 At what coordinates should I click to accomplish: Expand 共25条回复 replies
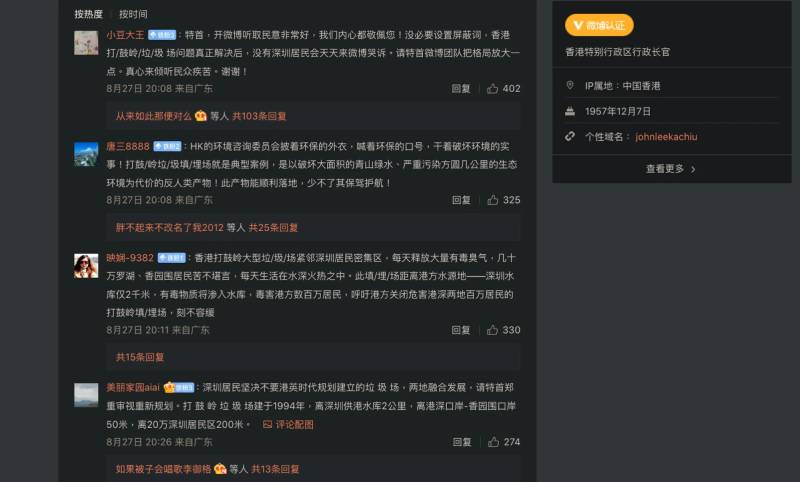pos(273,227)
